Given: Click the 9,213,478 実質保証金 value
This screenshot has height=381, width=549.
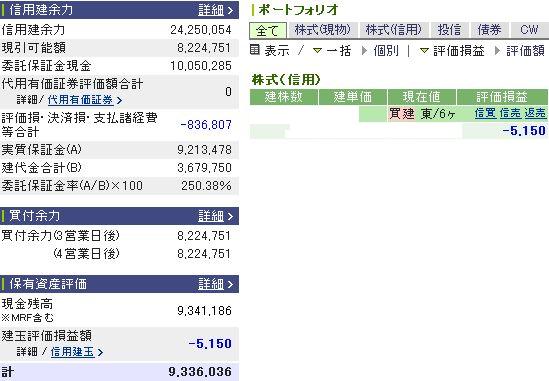Looking at the screenshot, I should coord(204,150).
